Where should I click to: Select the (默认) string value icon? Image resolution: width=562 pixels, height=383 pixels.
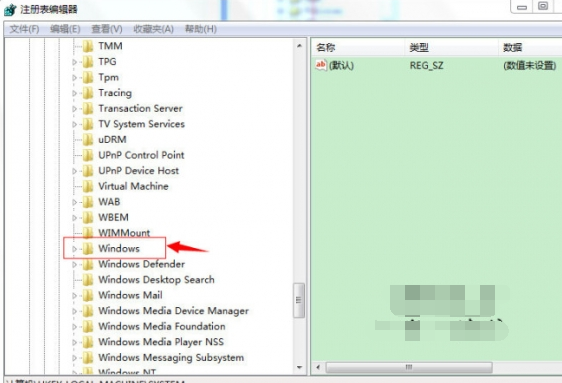point(321,65)
